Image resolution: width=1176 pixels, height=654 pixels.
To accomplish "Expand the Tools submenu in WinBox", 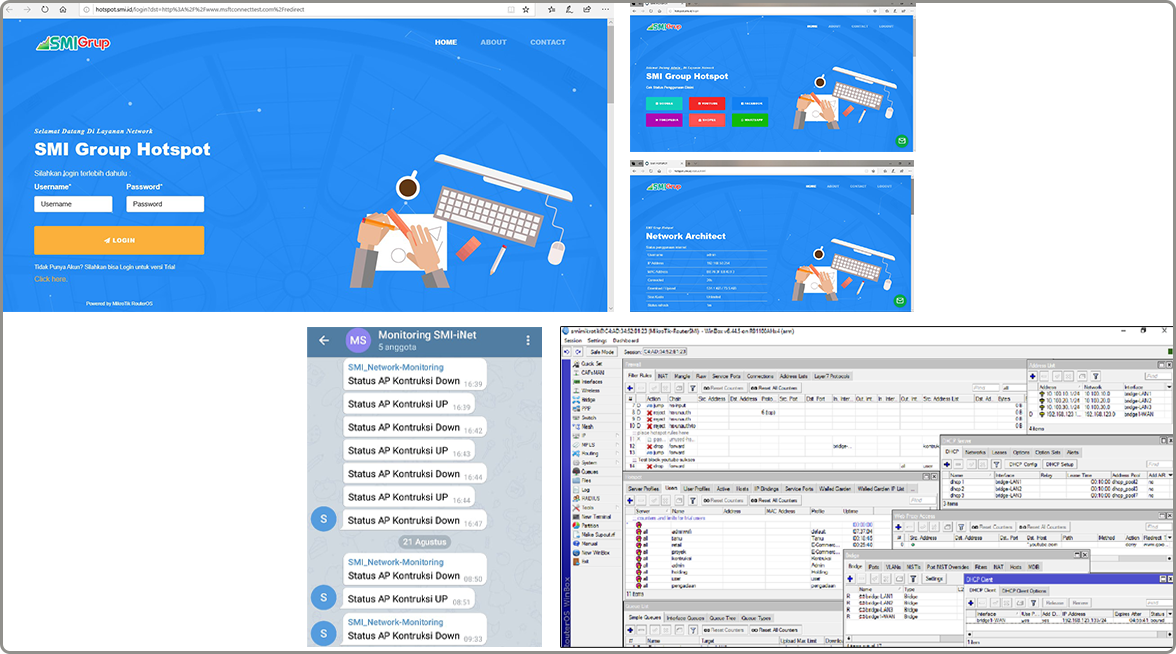I will click(594, 508).
